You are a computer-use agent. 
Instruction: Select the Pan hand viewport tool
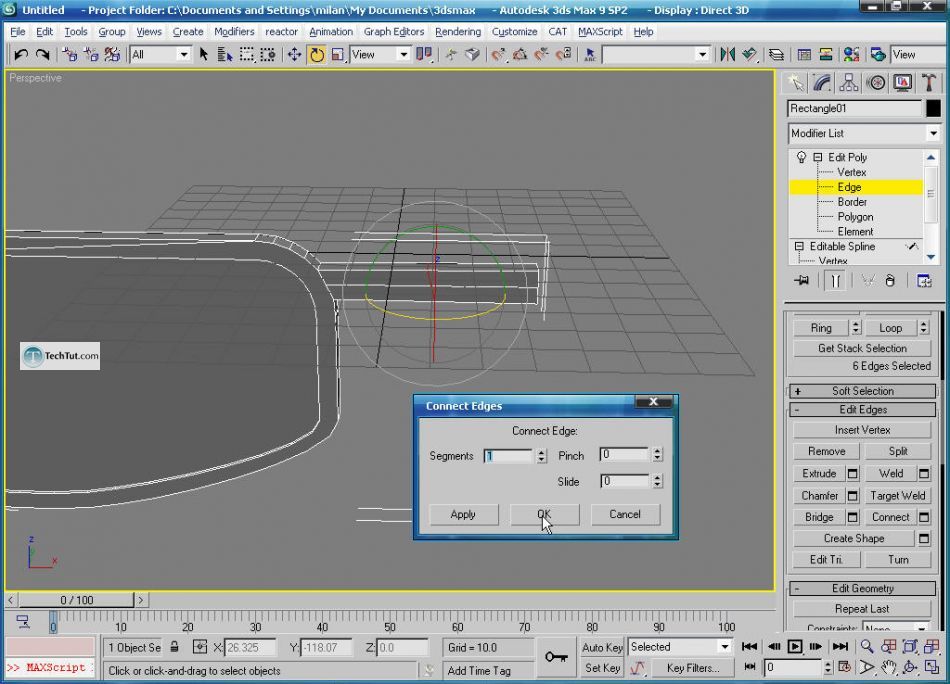(888, 668)
